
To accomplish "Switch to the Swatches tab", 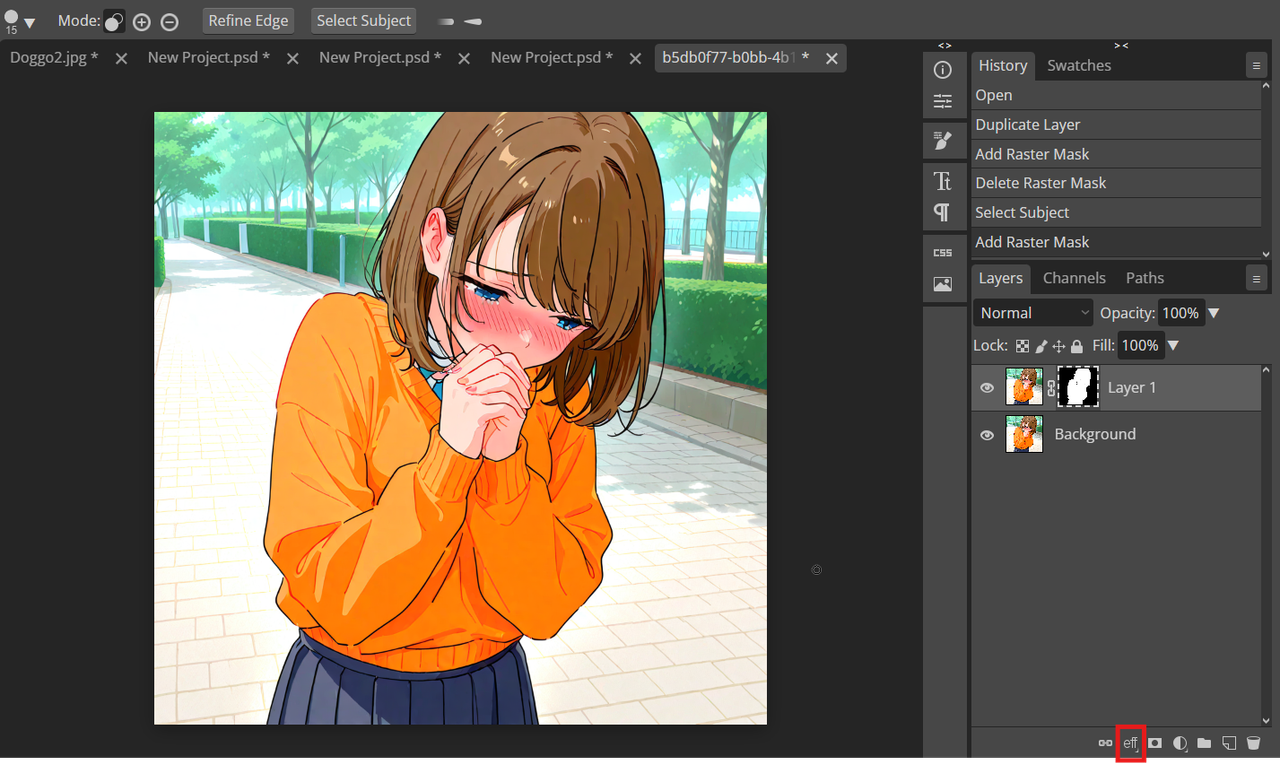I will [1079, 65].
